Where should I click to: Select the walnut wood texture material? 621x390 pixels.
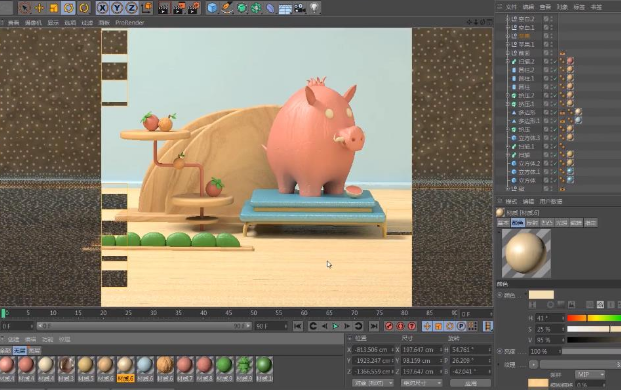[165, 365]
